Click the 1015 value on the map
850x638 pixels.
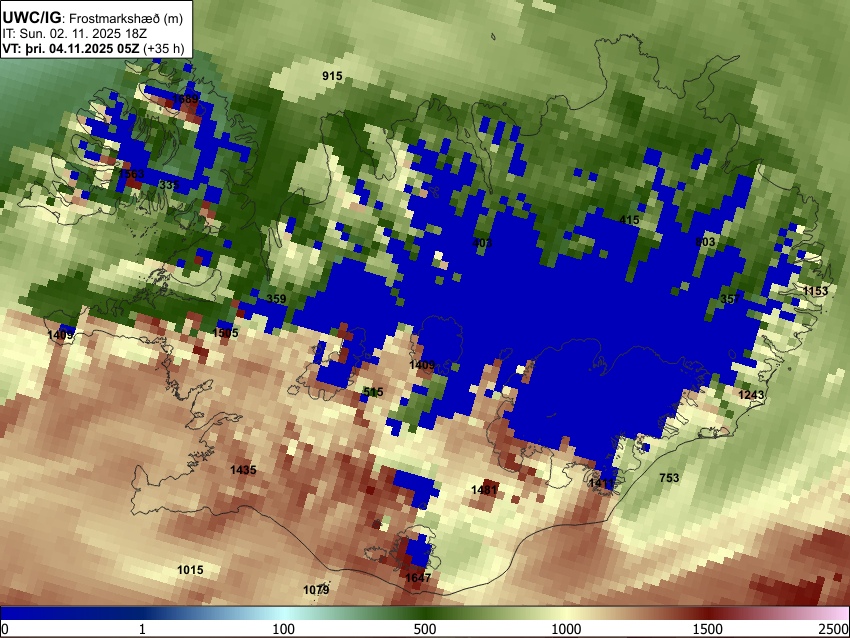coord(190,570)
